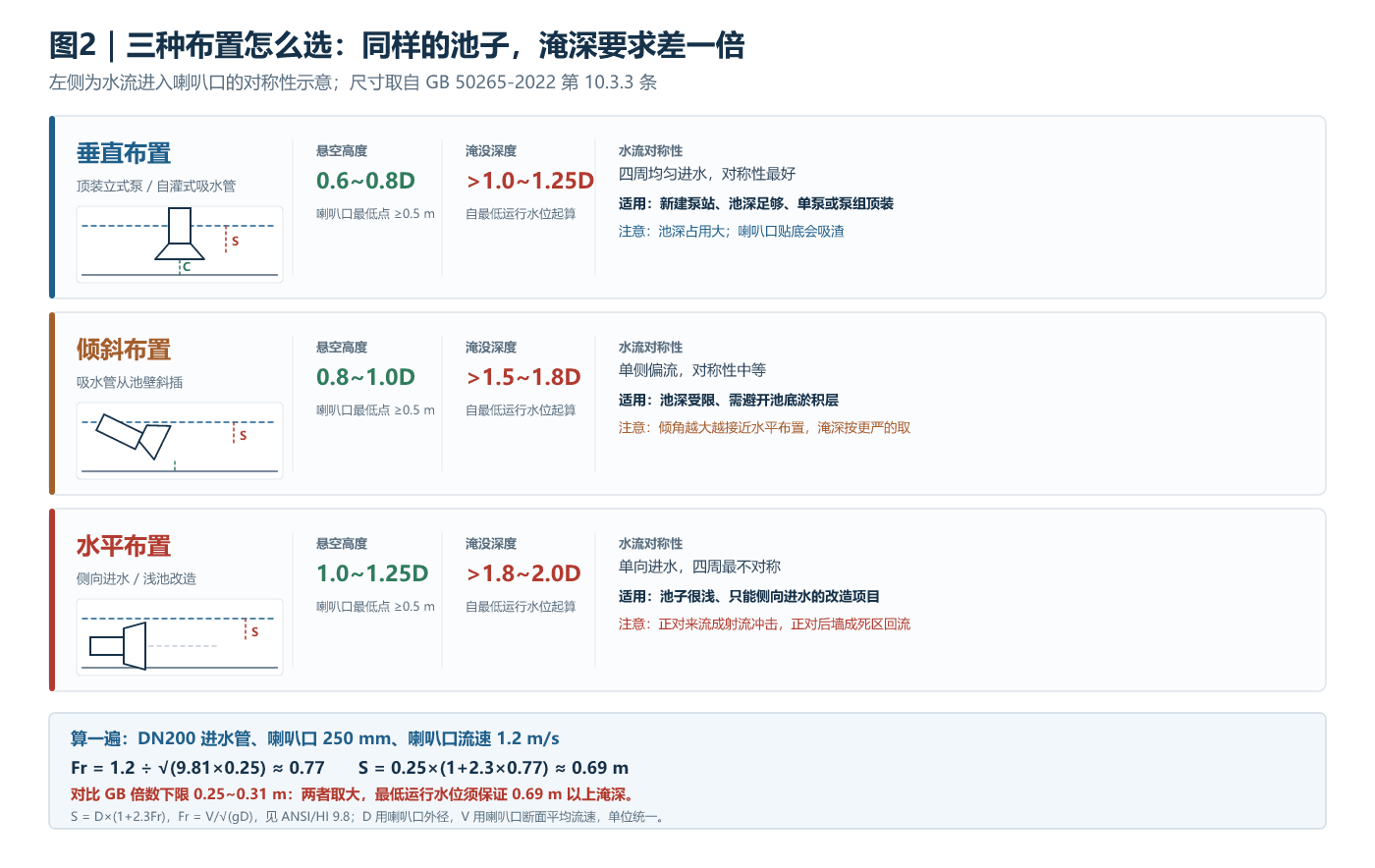This screenshot has height=868, width=1375.
Task: Select the text 侧向进水 / 浅池改造
Action: pyautogui.click(x=137, y=578)
